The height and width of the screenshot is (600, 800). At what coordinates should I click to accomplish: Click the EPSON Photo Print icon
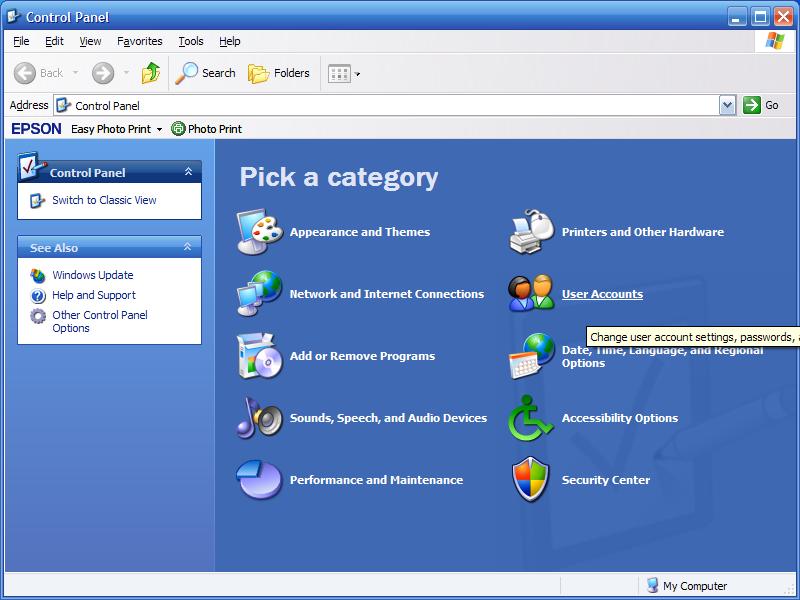click(x=178, y=129)
